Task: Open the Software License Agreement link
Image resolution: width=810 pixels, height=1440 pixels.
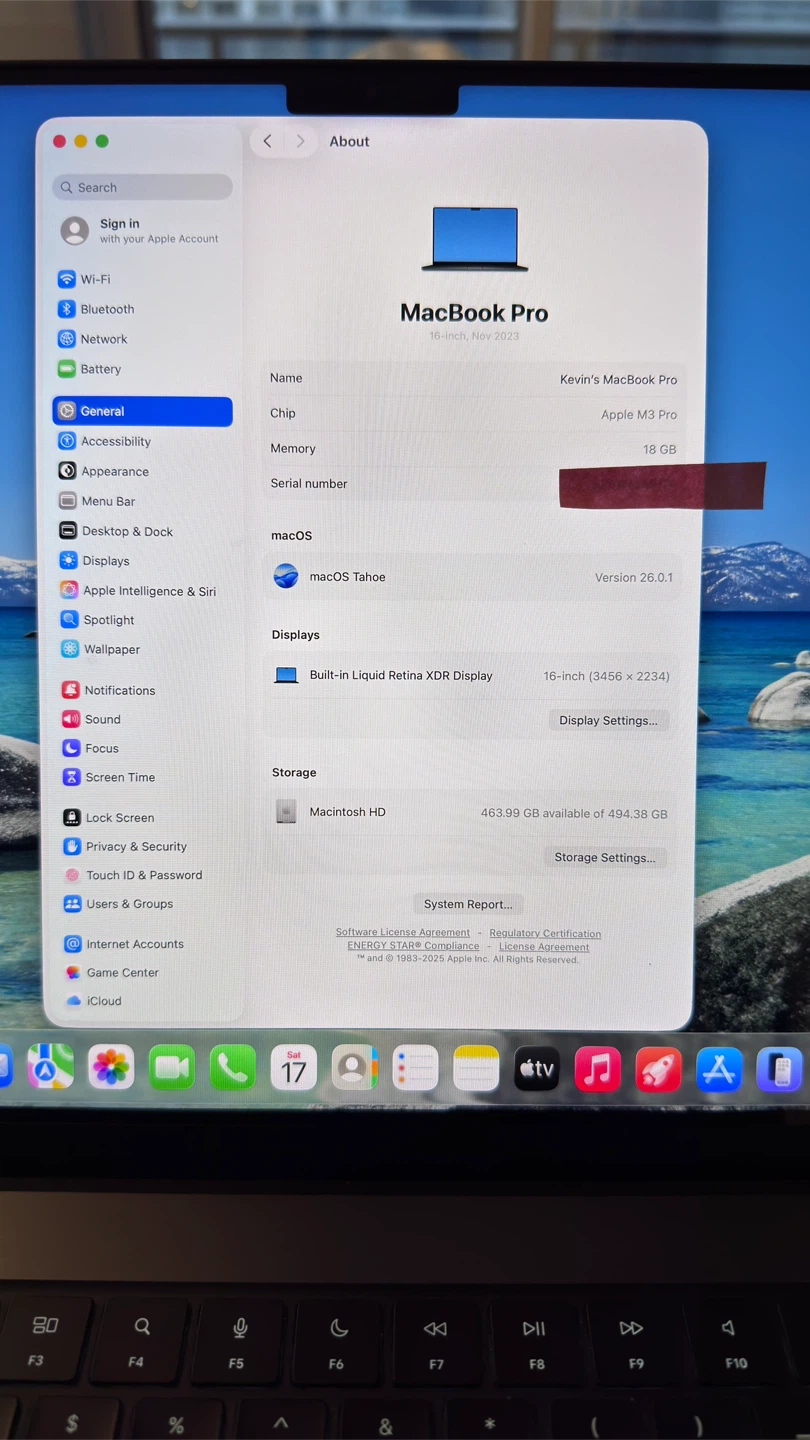Action: click(x=402, y=932)
